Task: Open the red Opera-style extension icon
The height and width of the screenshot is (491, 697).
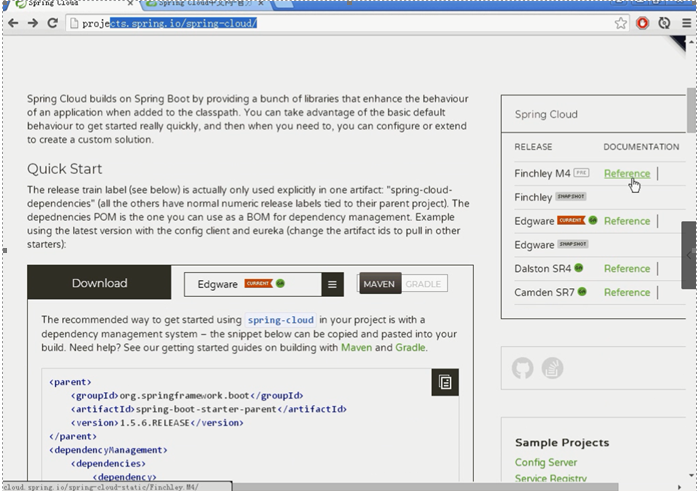Action: click(642, 23)
